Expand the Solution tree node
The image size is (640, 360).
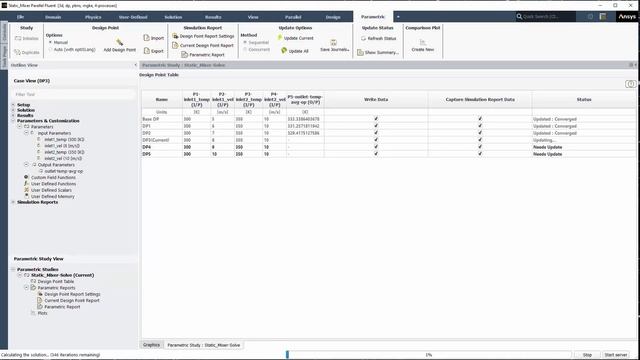pos(13,110)
